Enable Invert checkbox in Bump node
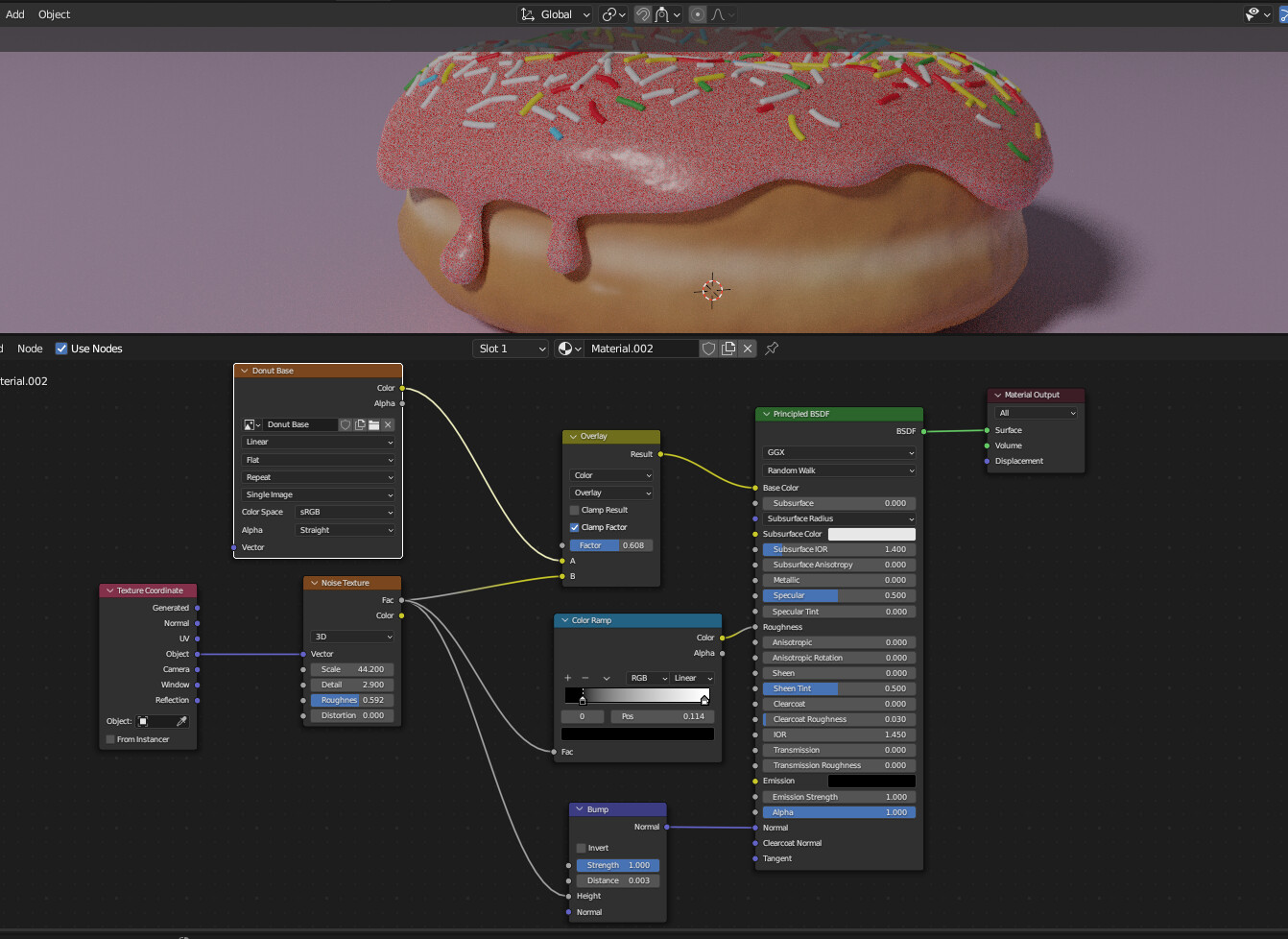Screen dimensions: 1288x939 pos(582,848)
